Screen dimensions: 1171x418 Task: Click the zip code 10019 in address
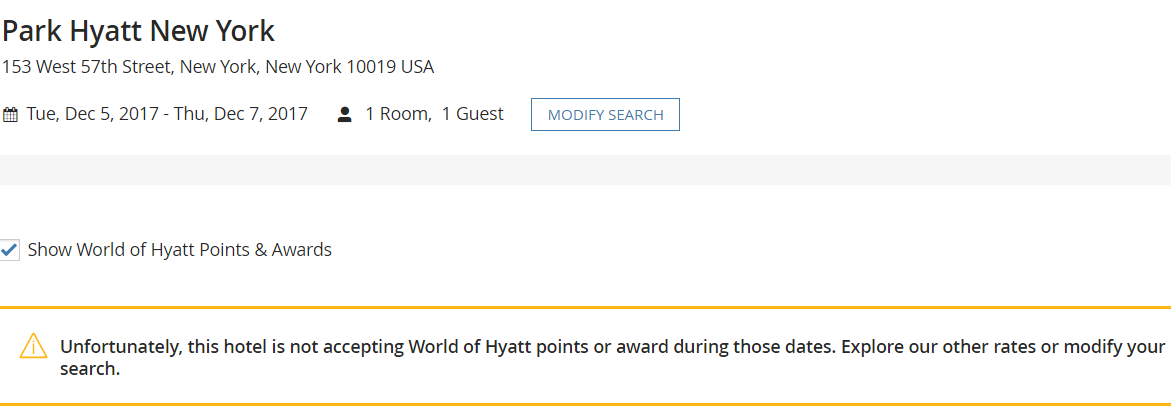tap(371, 68)
